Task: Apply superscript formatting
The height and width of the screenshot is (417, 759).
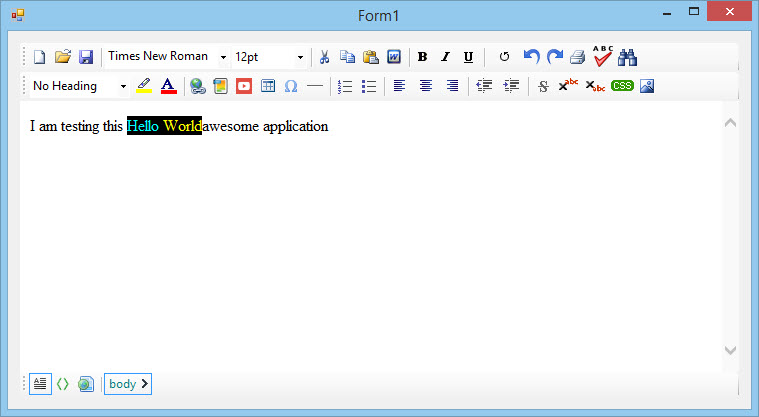Action: (568, 85)
